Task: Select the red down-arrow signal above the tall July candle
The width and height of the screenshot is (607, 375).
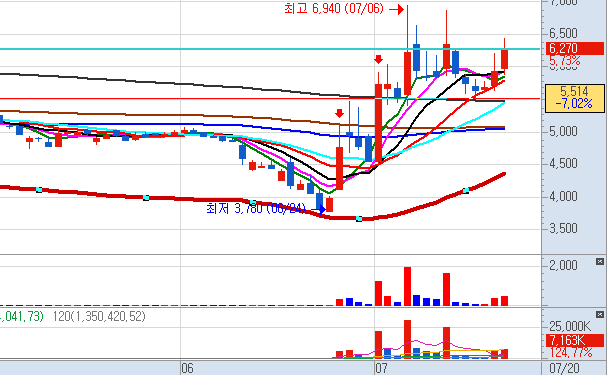Action: [378, 59]
